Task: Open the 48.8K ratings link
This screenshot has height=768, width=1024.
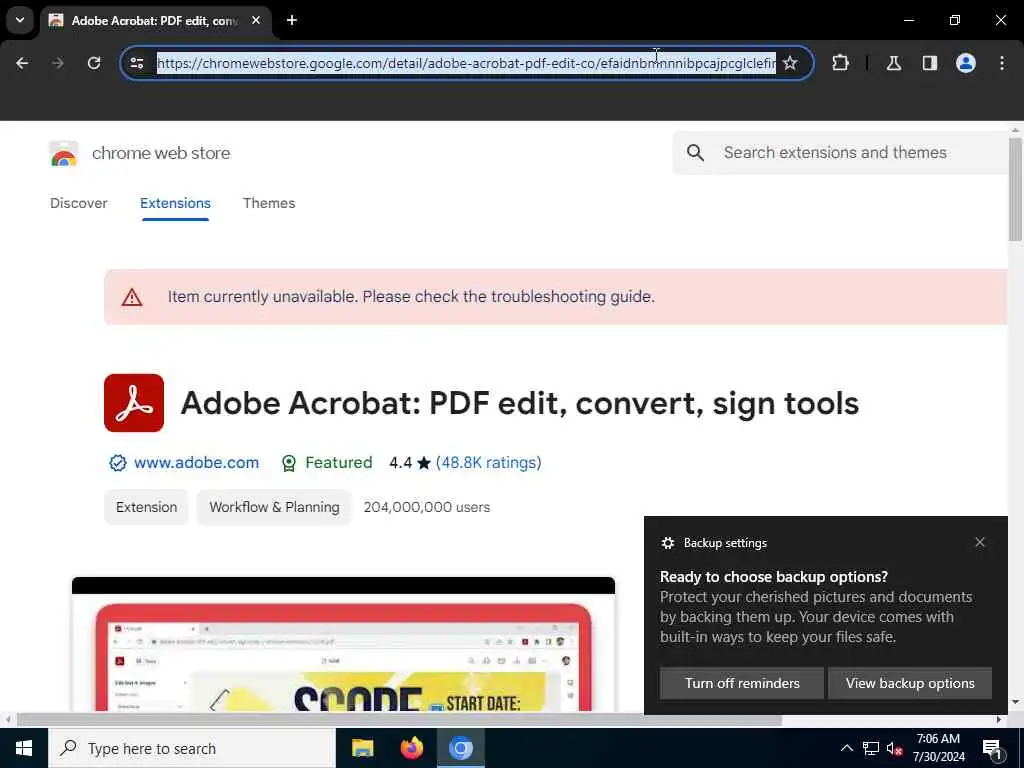Action: click(x=488, y=462)
